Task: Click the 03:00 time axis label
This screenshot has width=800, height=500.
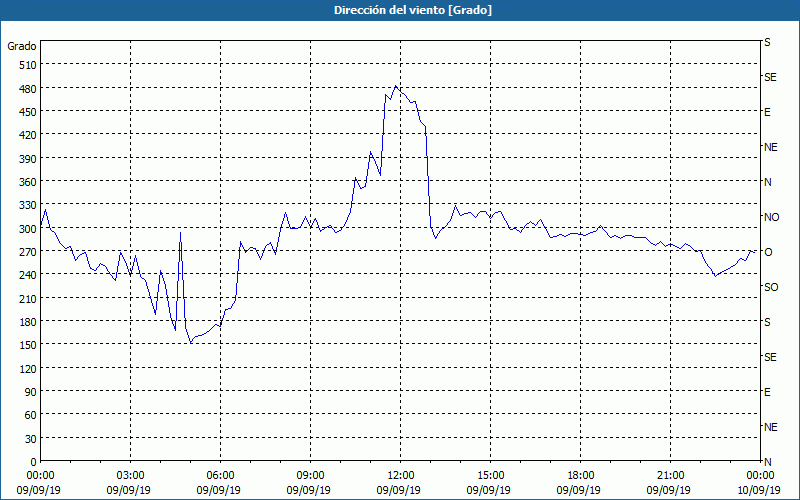Action: (x=130, y=476)
